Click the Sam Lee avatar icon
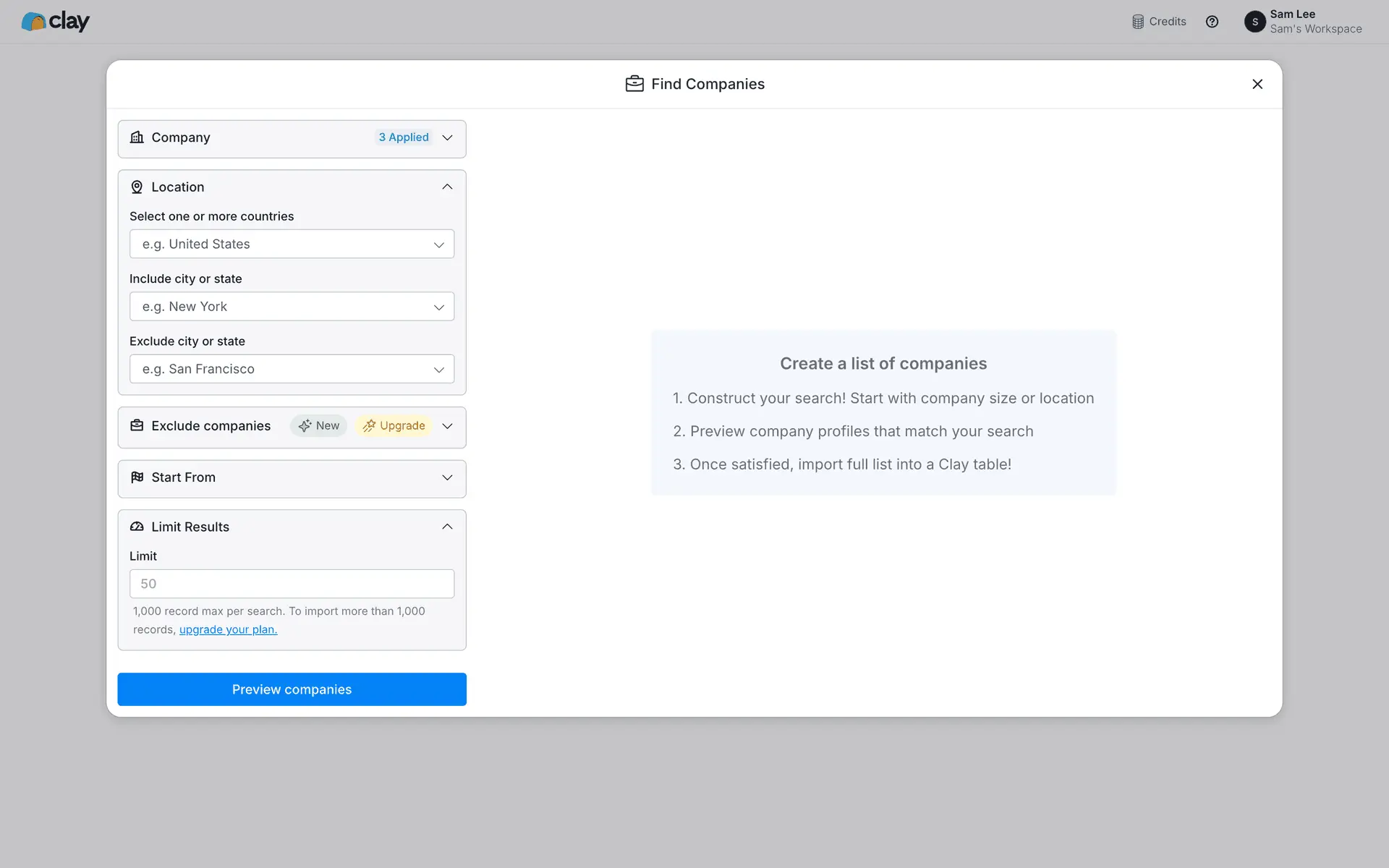Viewport: 1389px width, 868px height. 1254,22
